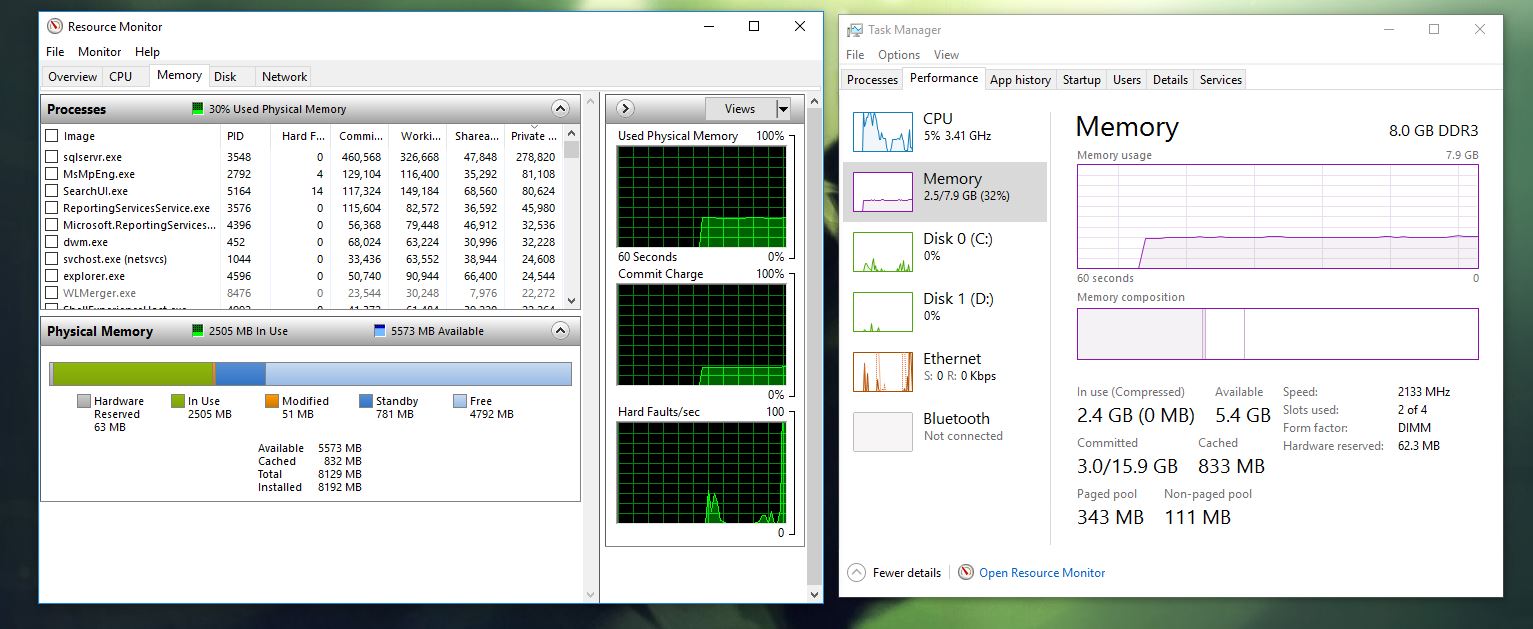Switch to the Network tab
The height and width of the screenshot is (629, 1533).
click(284, 77)
